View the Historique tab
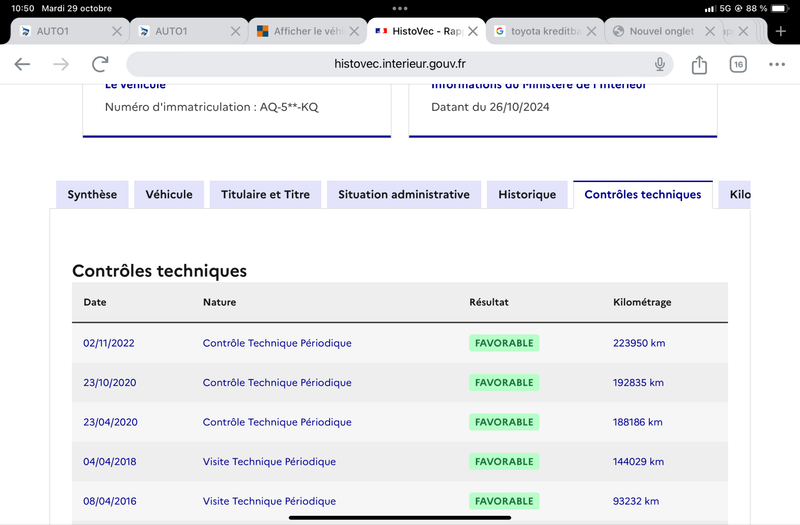Viewport: 800px width, 525px height. 527,194
